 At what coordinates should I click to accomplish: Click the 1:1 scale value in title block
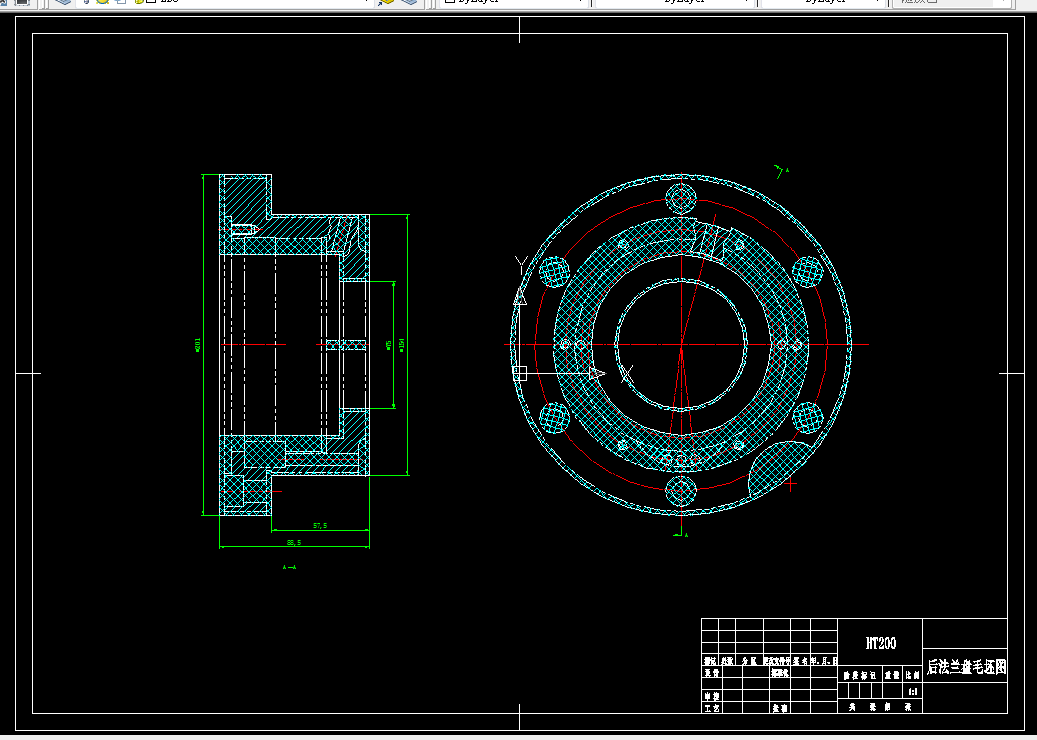coord(913,692)
